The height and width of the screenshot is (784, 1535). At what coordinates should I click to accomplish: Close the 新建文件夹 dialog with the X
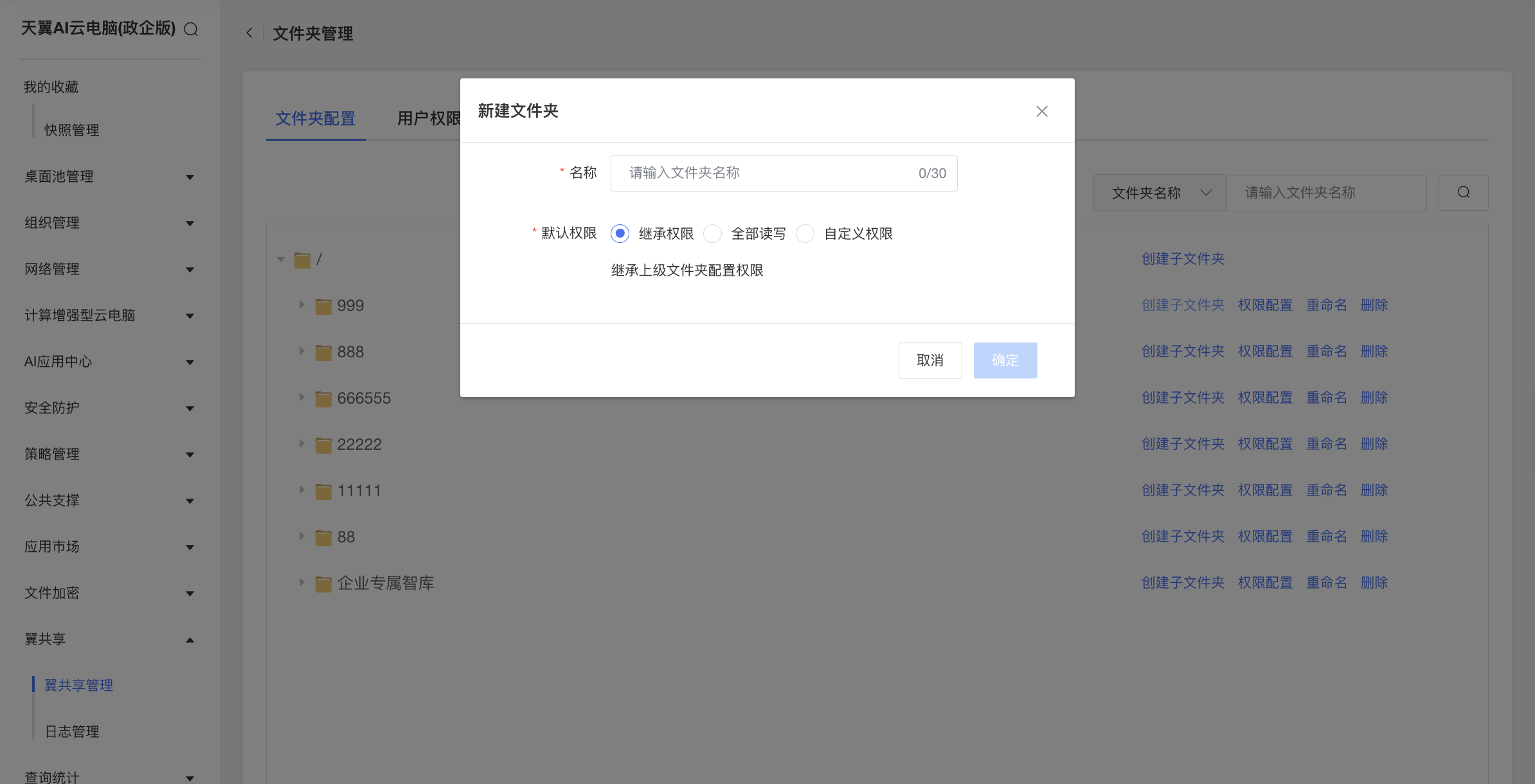click(x=1041, y=112)
